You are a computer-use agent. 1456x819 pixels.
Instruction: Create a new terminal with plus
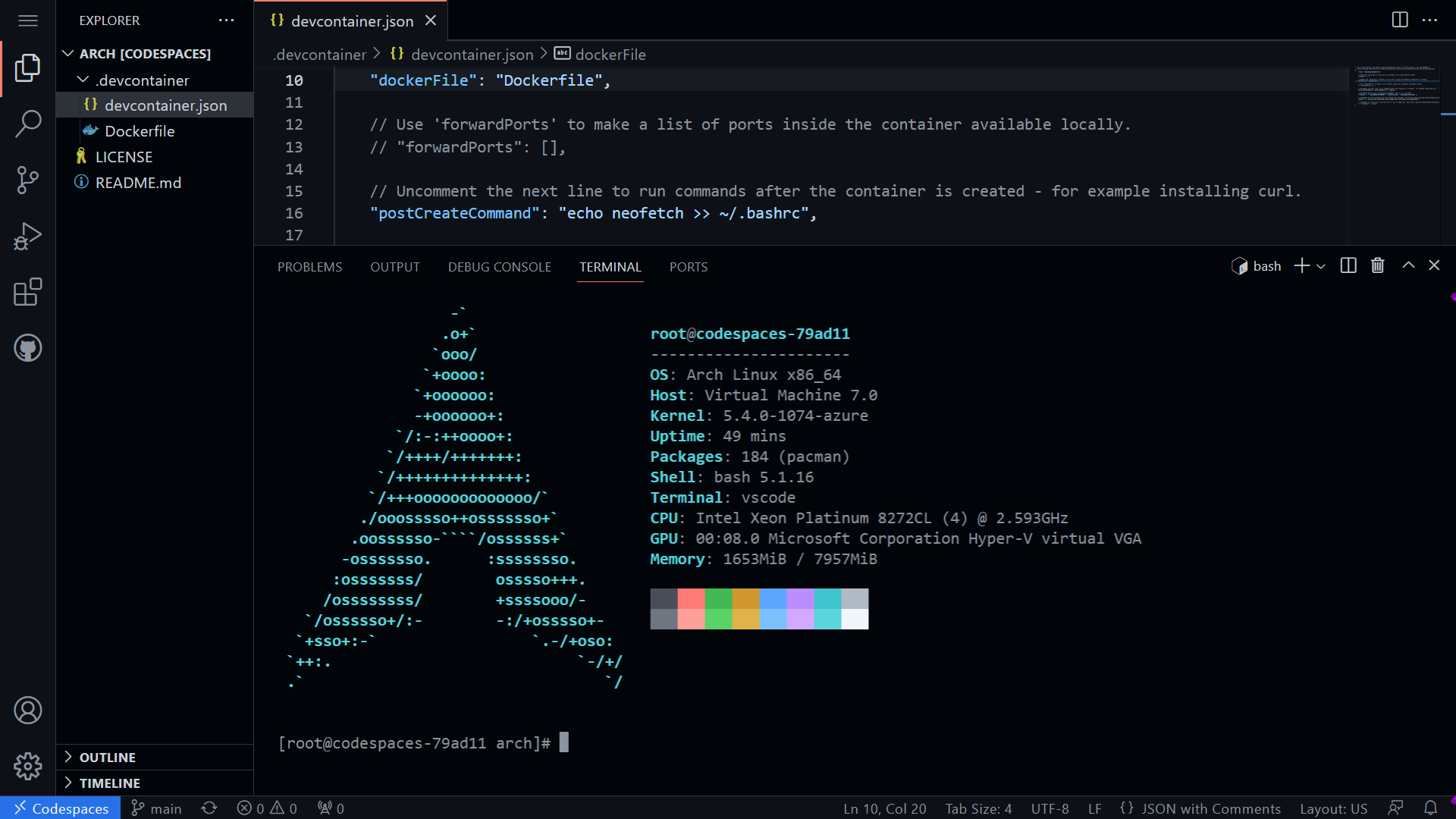(1302, 265)
